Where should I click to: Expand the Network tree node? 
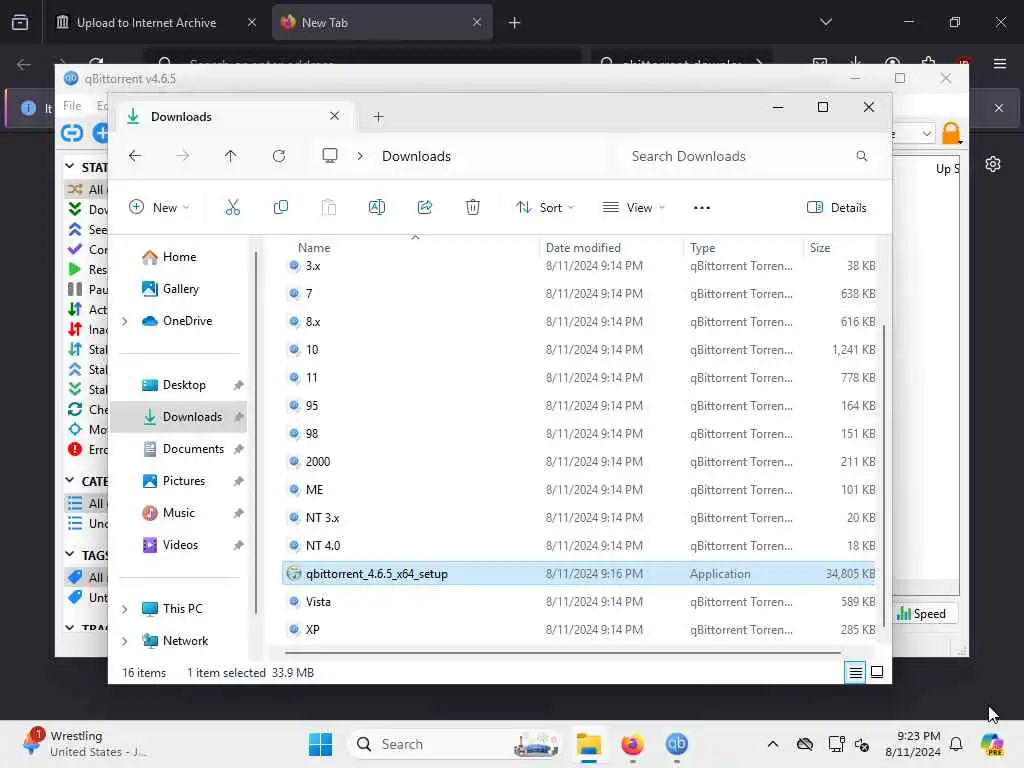click(125, 641)
